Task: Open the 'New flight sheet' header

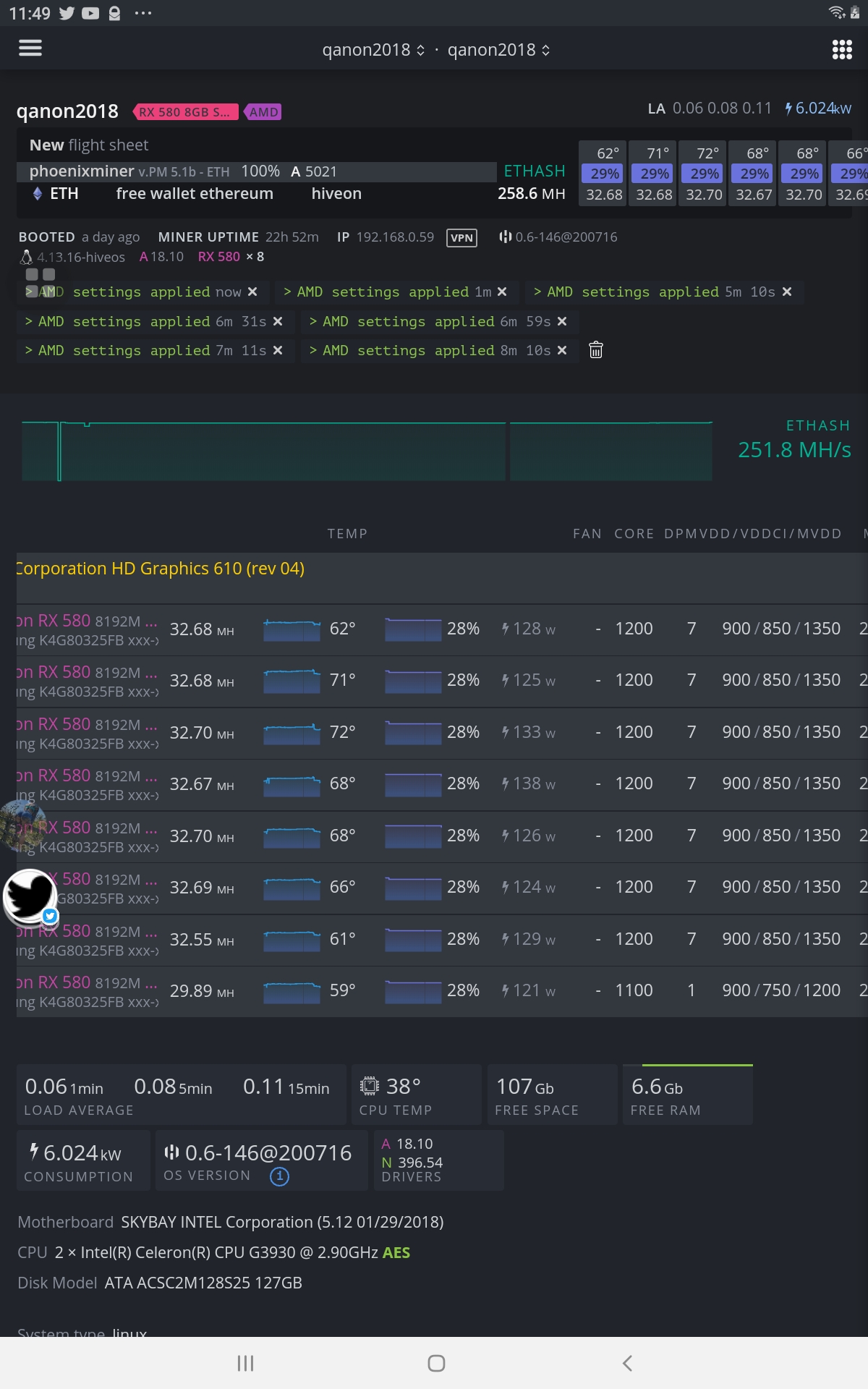Action: tap(89, 145)
